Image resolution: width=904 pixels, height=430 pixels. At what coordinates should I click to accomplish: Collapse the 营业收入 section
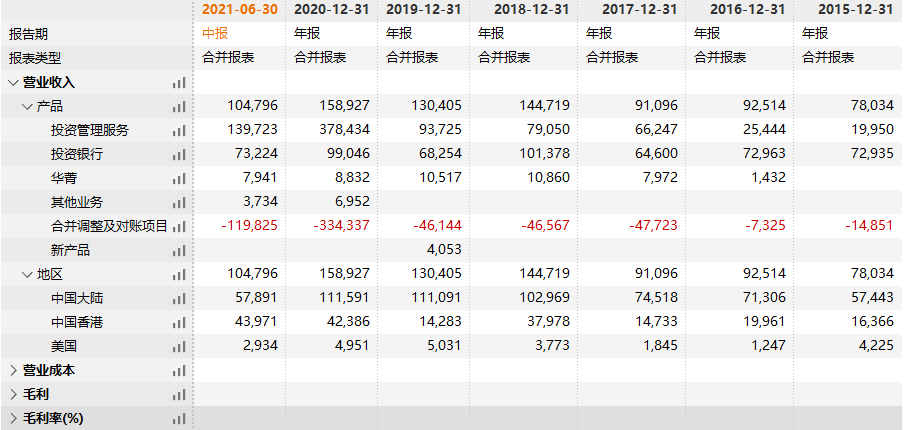[13, 83]
